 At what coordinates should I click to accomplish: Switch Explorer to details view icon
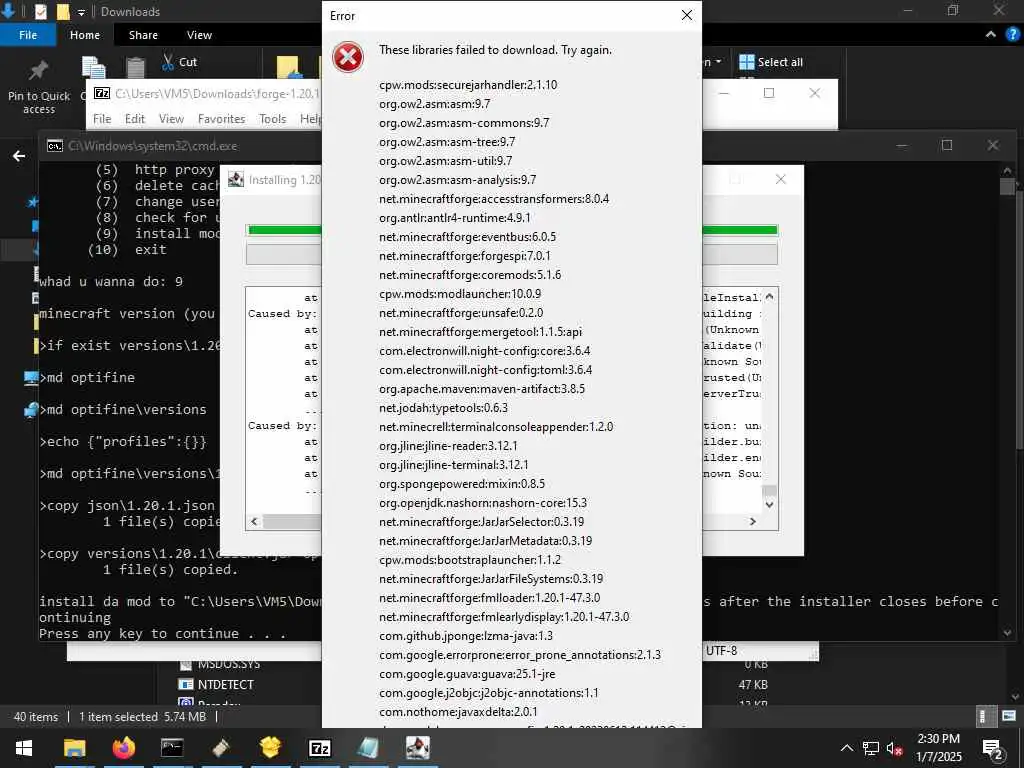pos(986,716)
